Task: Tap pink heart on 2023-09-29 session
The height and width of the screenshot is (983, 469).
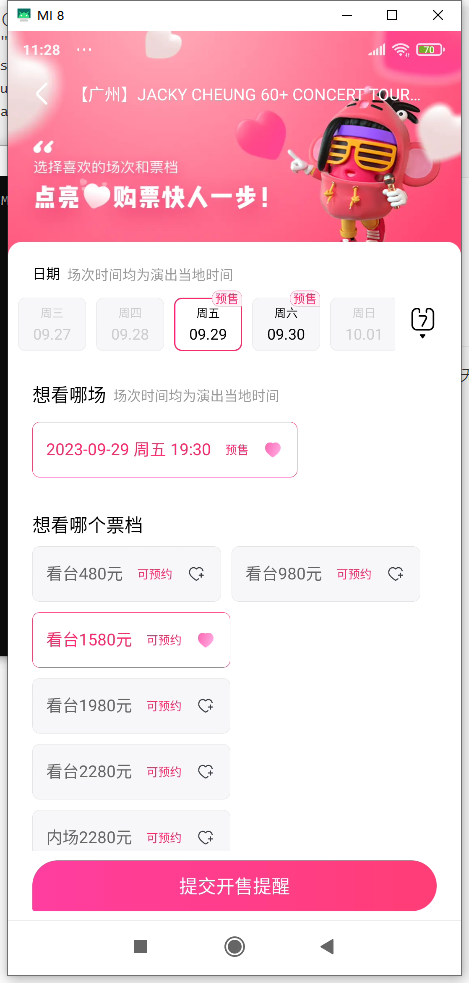Action: [273, 449]
